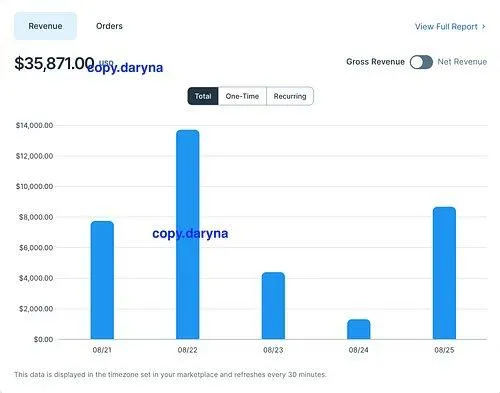Click the 08/24 revenue bar
500x393 pixels.
(359, 329)
